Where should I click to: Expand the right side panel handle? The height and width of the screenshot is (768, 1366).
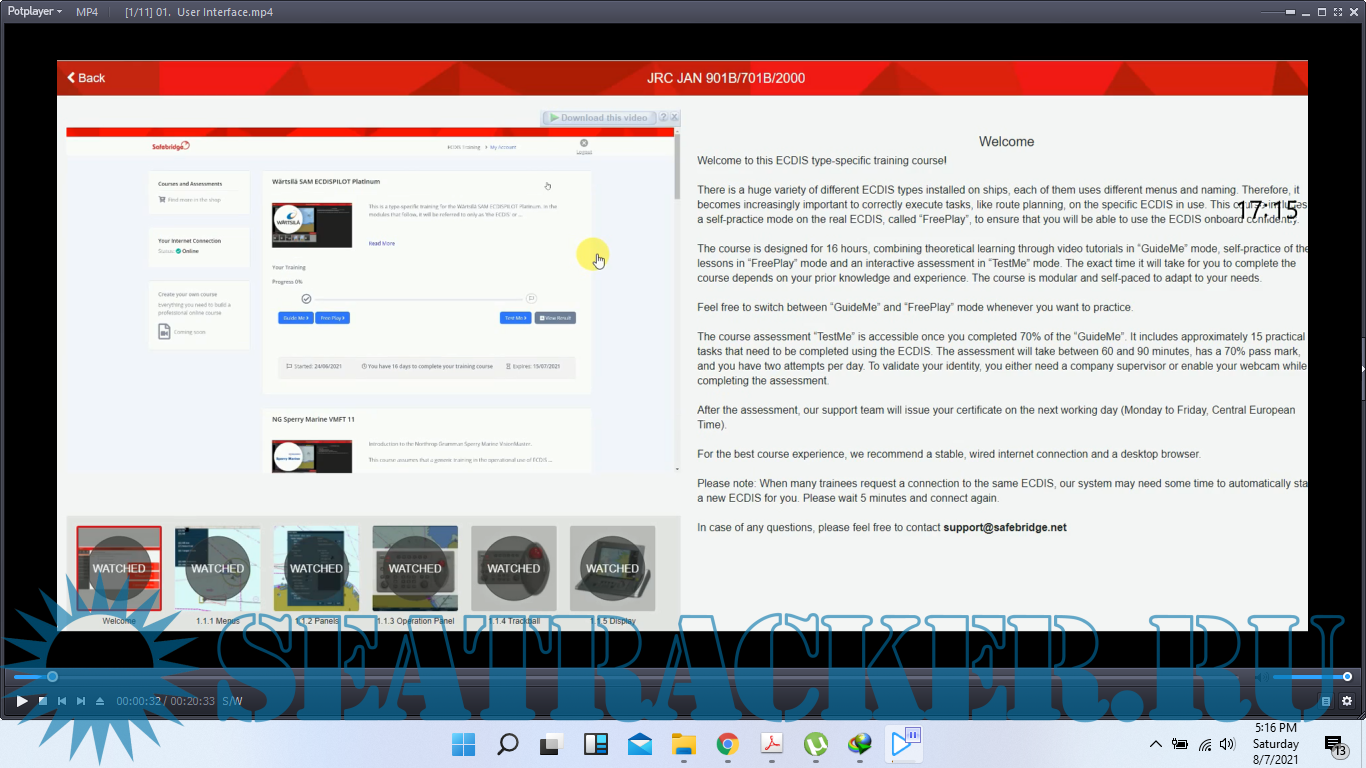point(1362,368)
